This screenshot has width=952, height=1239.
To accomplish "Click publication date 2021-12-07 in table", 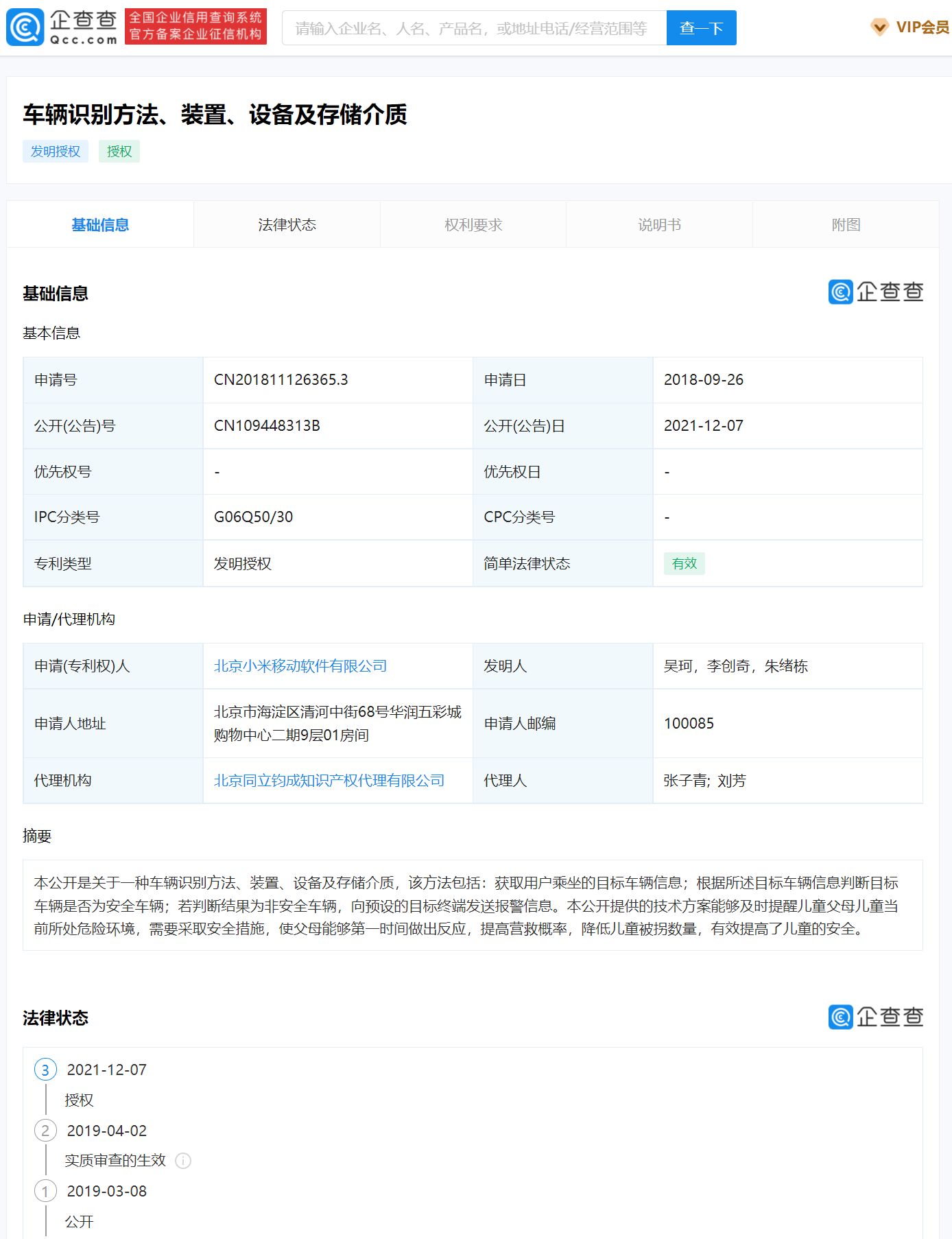I will click(704, 426).
